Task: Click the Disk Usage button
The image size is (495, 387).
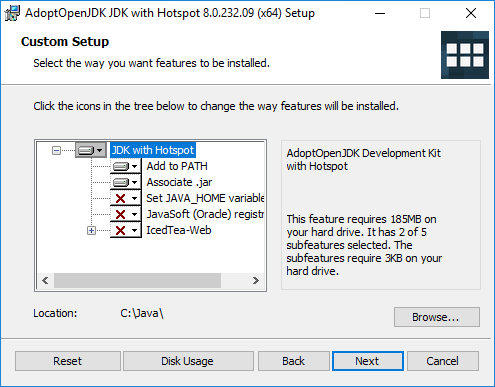Action: click(188, 361)
